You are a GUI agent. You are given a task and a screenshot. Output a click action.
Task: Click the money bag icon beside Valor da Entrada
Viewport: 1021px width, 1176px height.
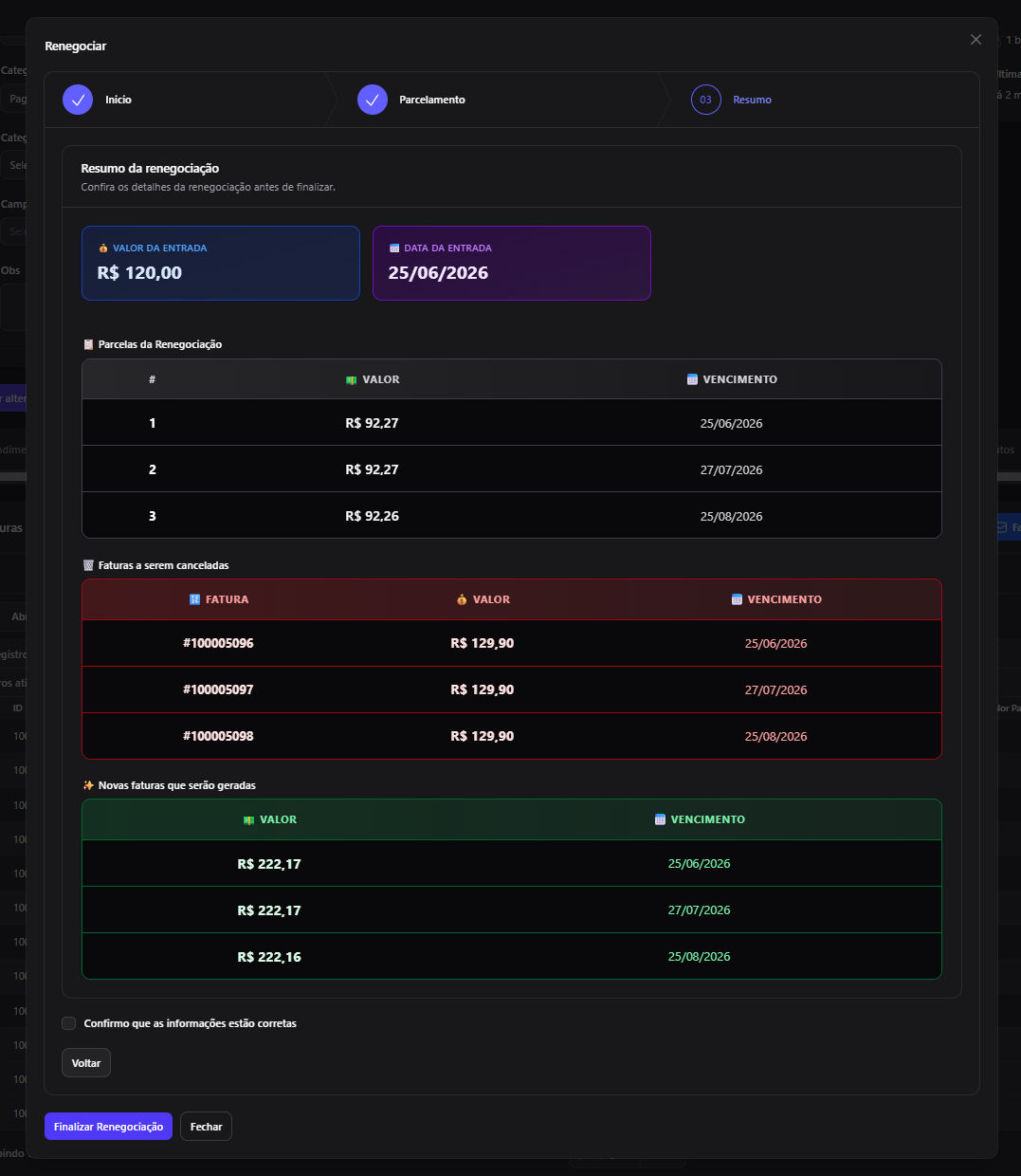[x=103, y=248]
